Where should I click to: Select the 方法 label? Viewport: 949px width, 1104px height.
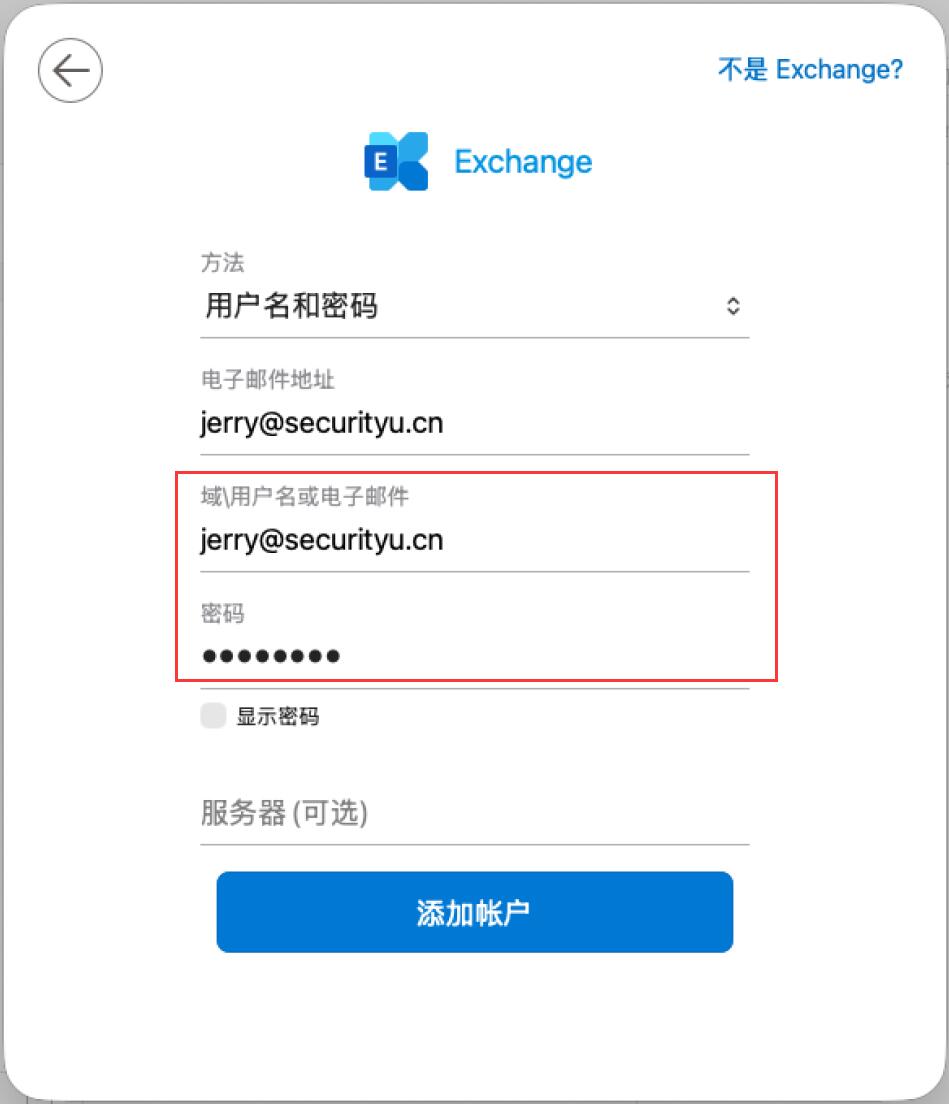pyautogui.click(x=222, y=263)
